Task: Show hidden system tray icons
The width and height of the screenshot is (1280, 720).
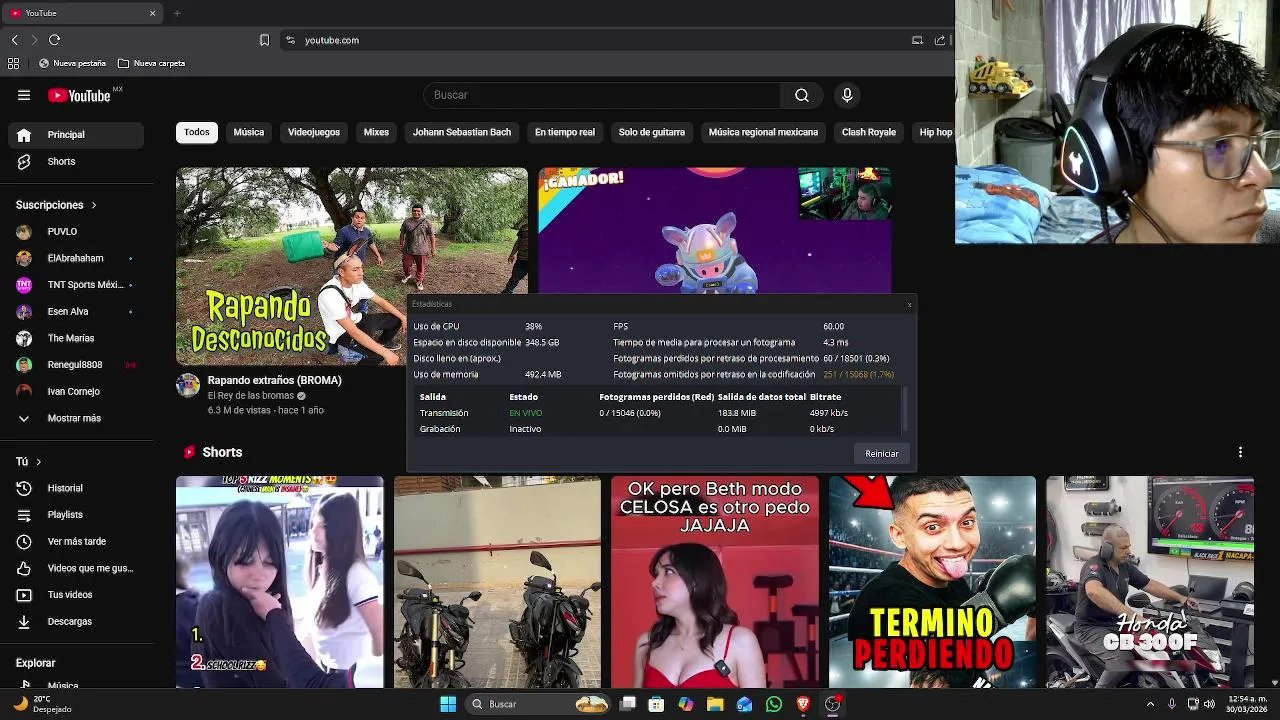Action: point(1150,704)
